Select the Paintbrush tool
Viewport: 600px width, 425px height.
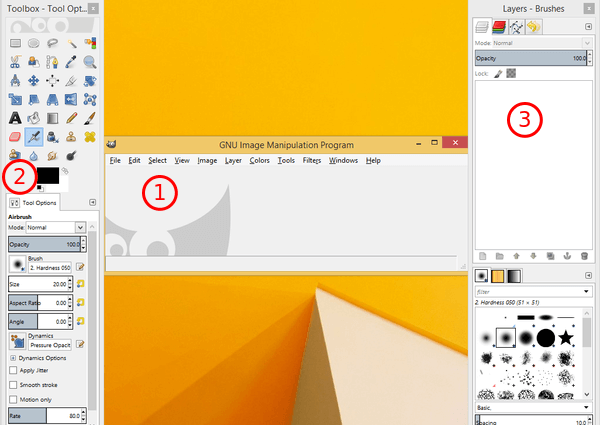click(90, 118)
